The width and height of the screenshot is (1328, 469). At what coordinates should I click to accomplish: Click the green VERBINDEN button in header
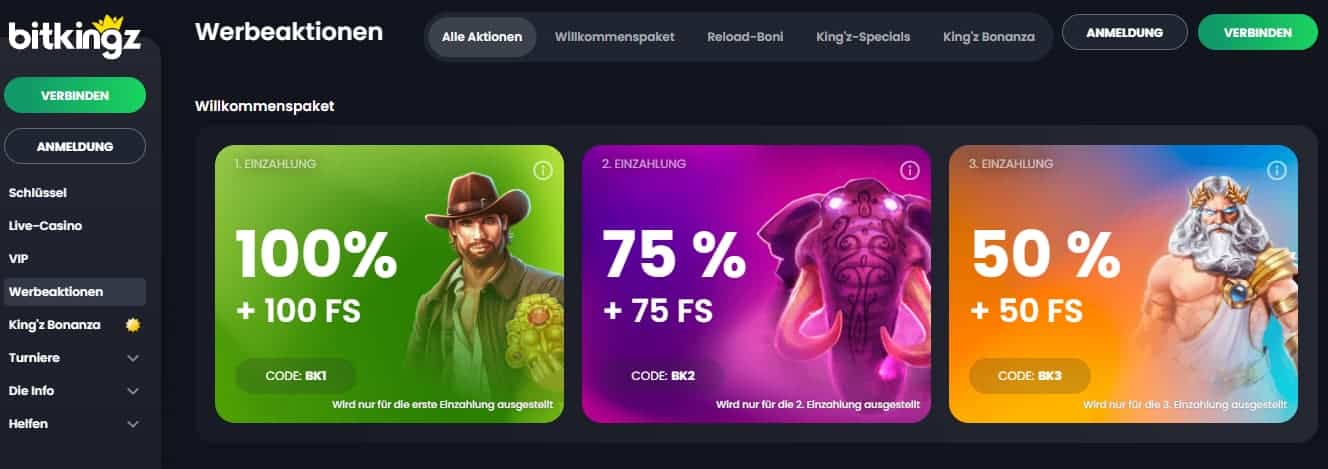(1257, 32)
